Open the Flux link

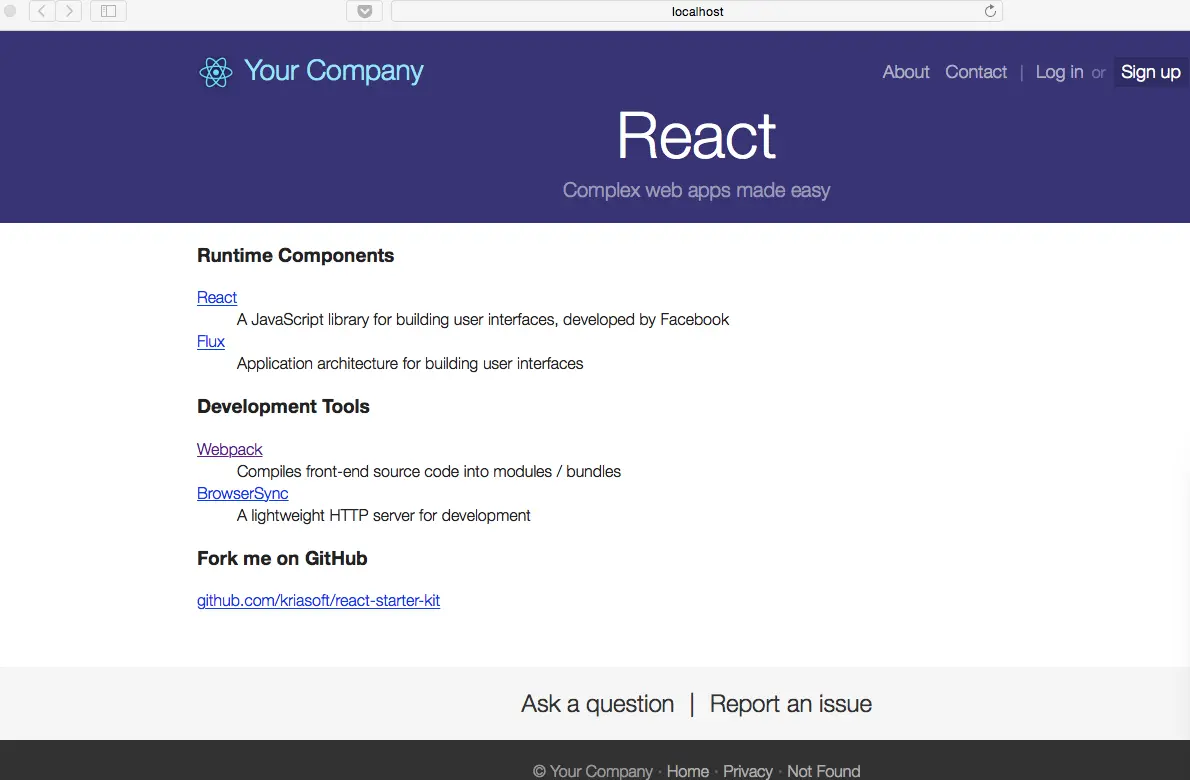point(211,341)
